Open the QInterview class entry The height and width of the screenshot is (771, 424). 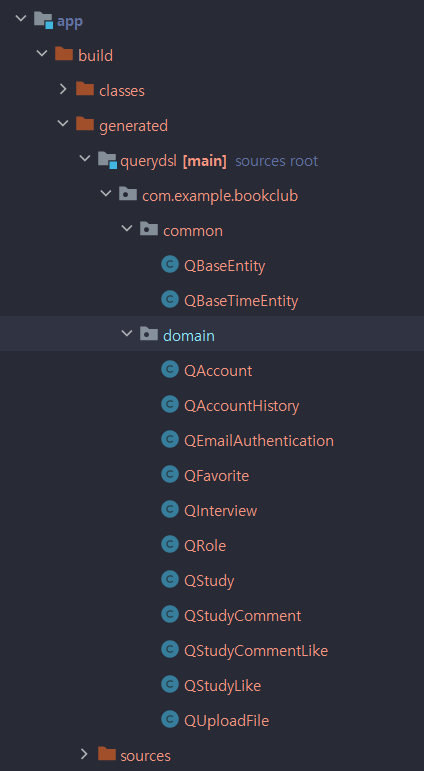pos(220,510)
